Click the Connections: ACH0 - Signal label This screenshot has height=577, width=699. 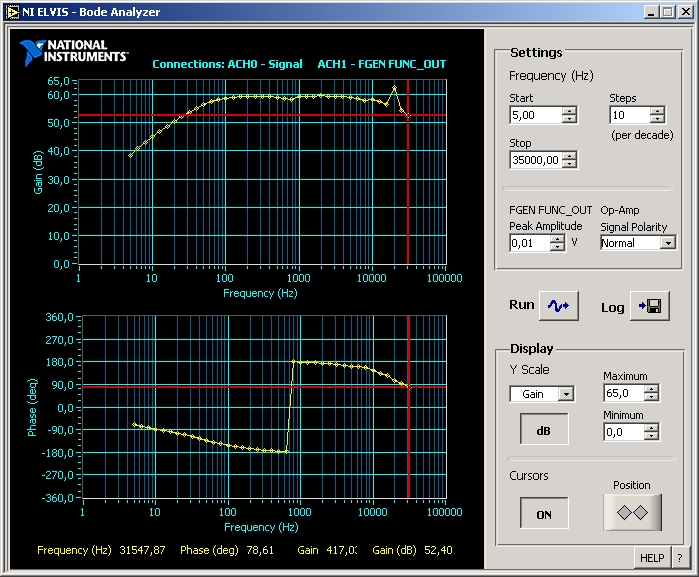[x=227, y=64]
